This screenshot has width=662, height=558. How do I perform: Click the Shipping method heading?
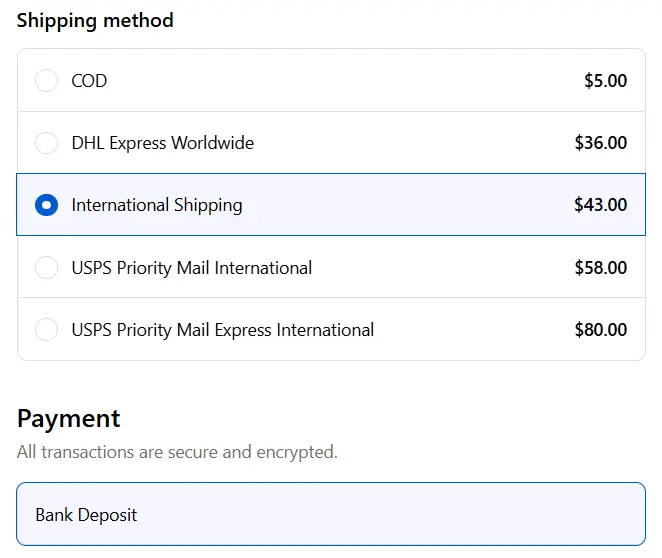[95, 20]
